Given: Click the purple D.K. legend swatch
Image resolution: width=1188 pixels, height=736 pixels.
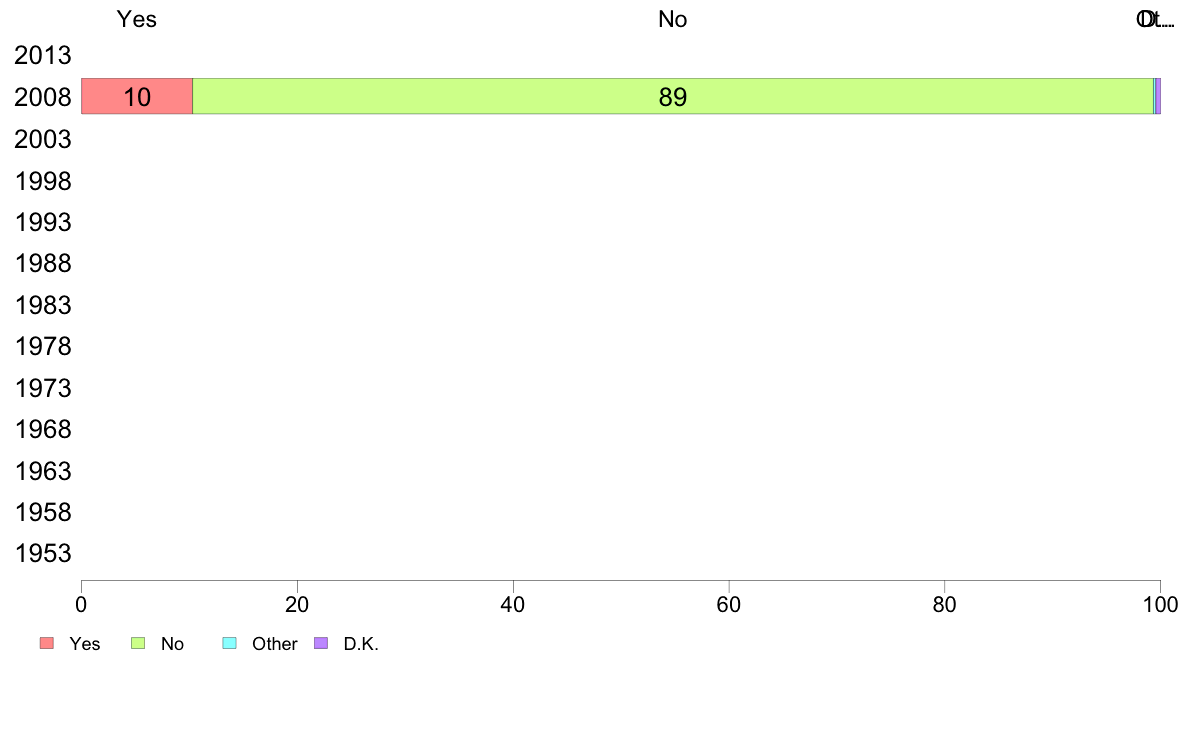Looking at the screenshot, I should [321, 643].
